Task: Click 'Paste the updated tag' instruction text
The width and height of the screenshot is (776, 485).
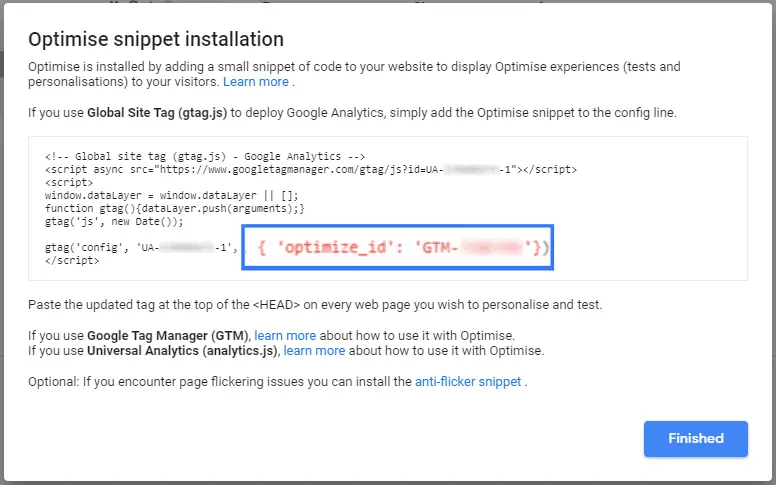Action: click(315, 304)
